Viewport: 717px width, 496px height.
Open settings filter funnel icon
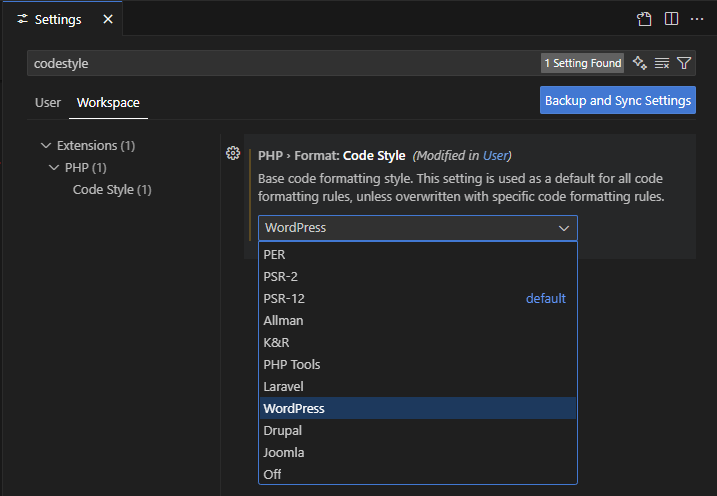tap(684, 63)
